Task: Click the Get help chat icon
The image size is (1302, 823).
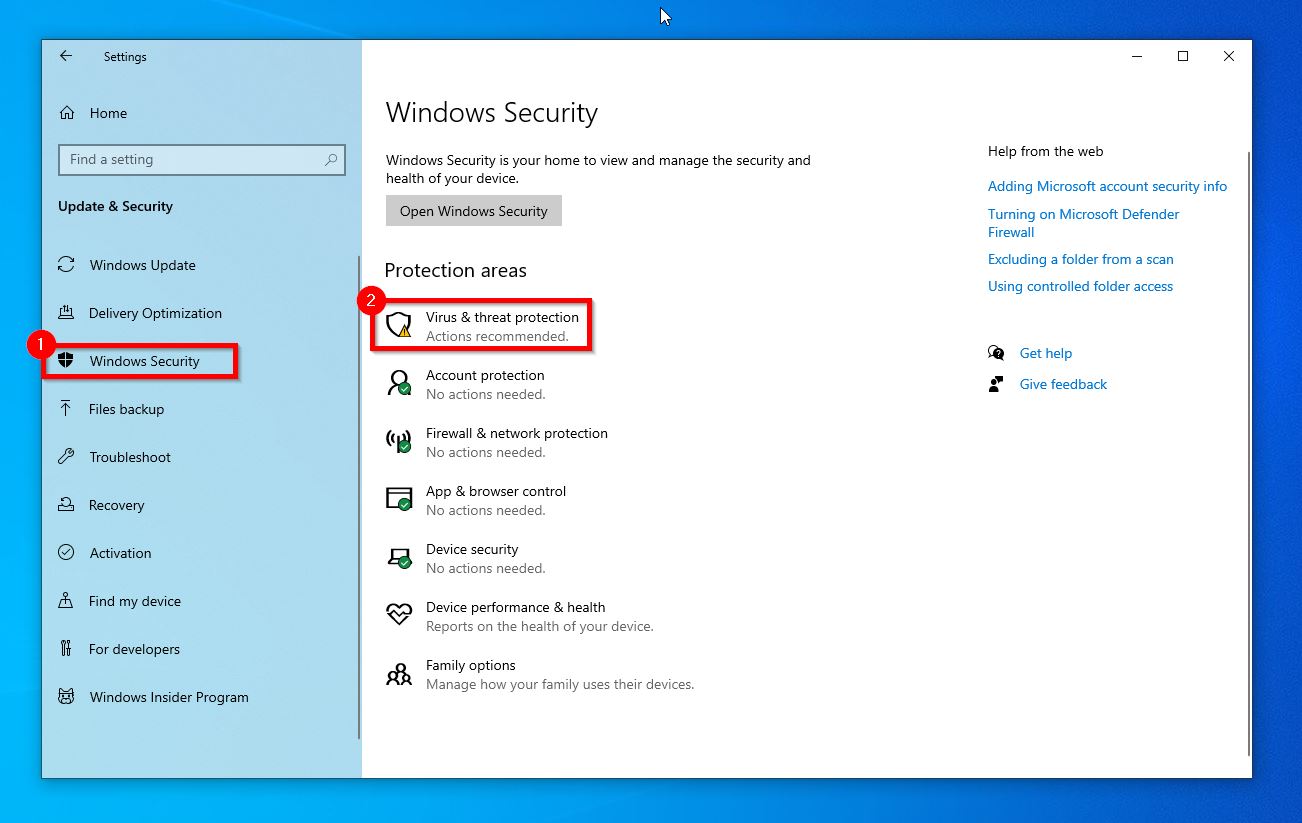Action: coord(996,353)
